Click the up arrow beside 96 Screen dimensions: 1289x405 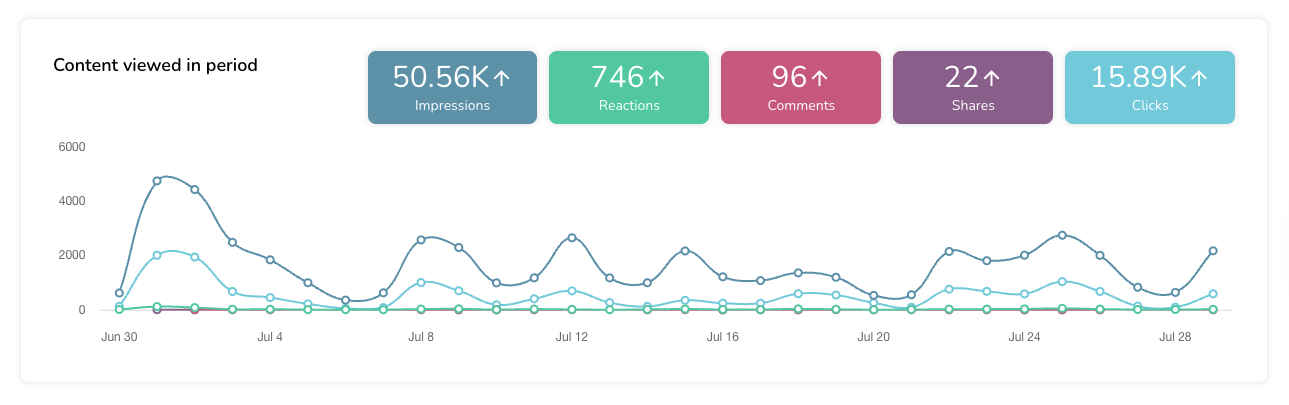(820, 77)
